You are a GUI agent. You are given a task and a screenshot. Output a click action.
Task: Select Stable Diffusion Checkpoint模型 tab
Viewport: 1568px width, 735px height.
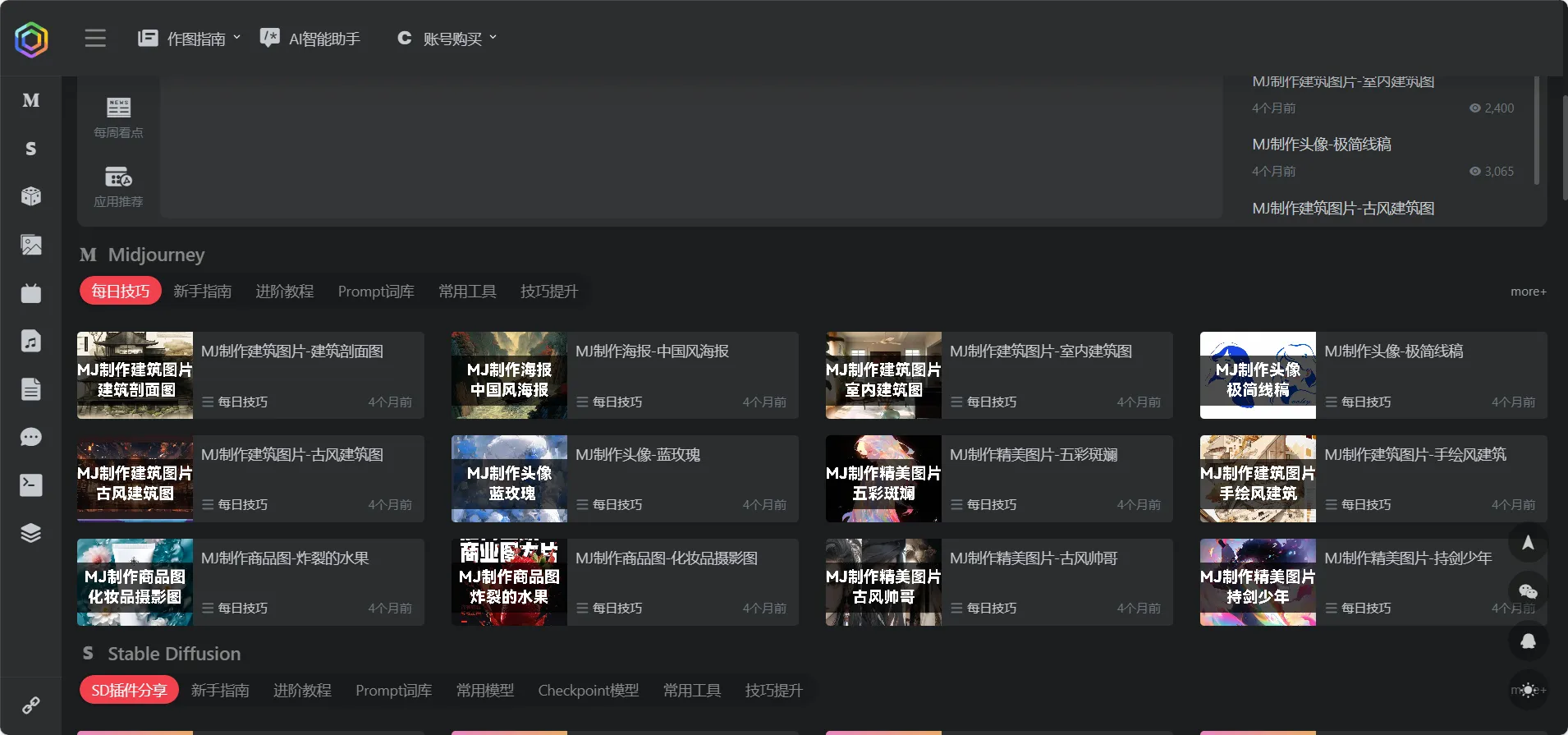click(589, 691)
